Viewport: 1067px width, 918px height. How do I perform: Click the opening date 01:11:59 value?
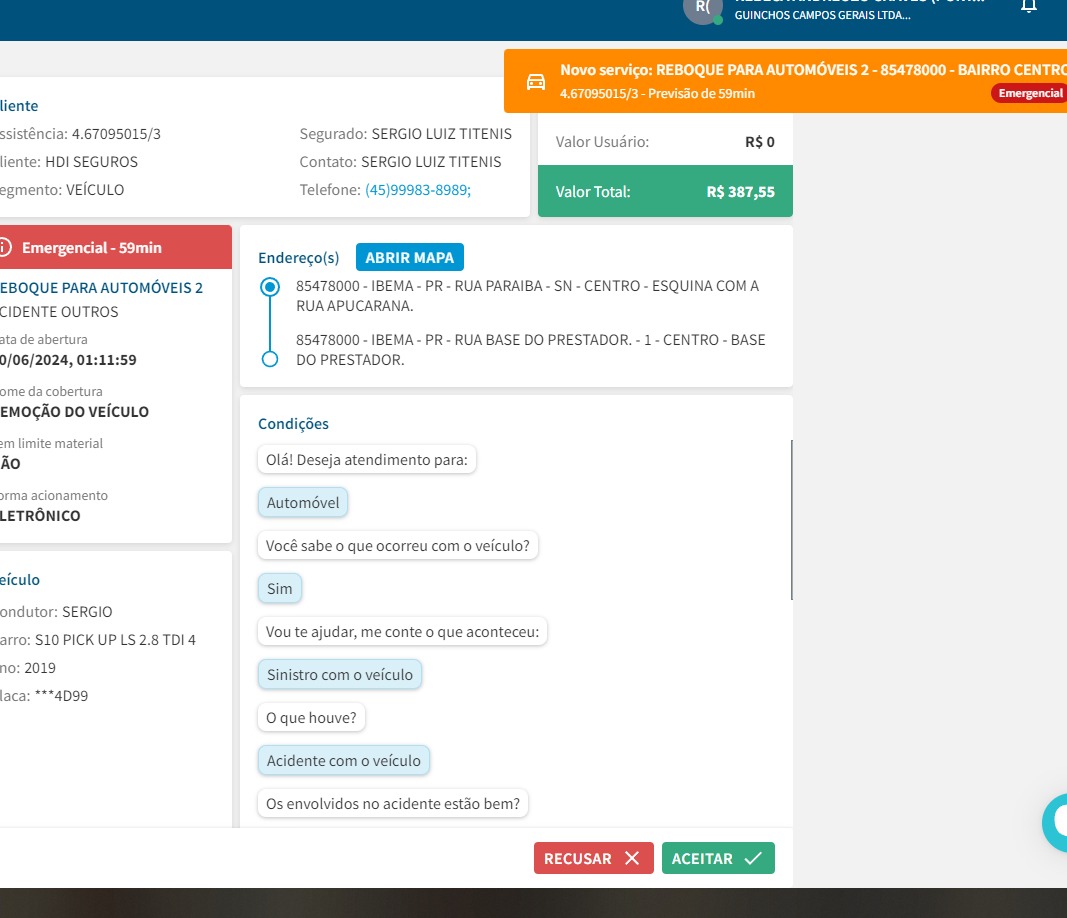point(68,360)
